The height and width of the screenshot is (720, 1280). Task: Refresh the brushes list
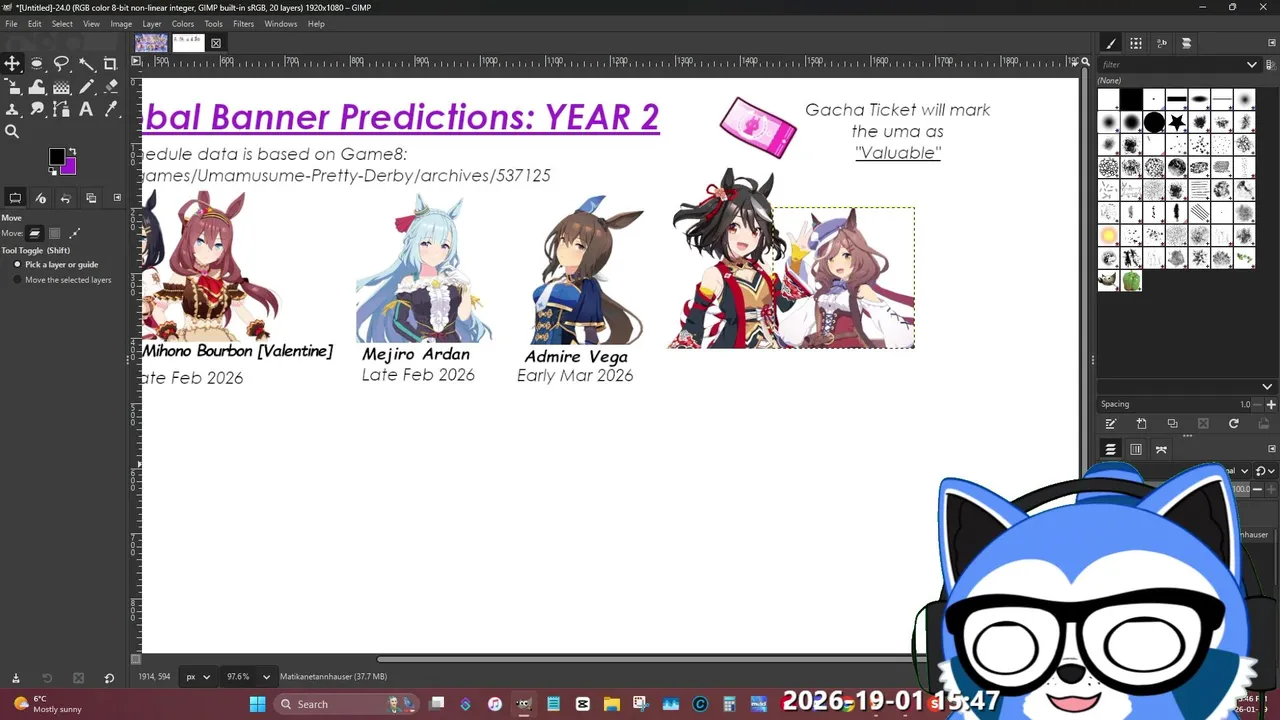point(1234,424)
